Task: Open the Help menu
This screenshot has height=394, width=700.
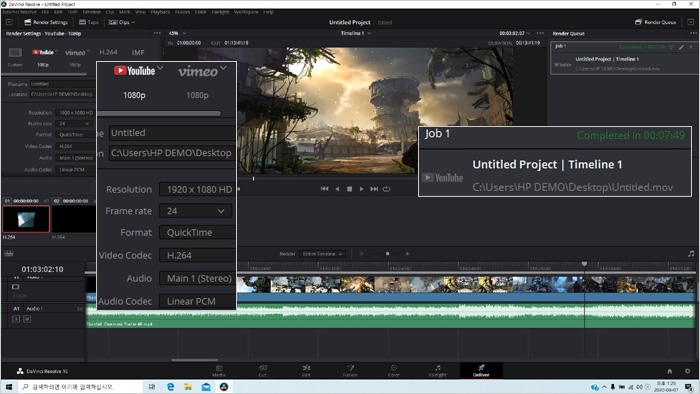Action: click(268, 12)
